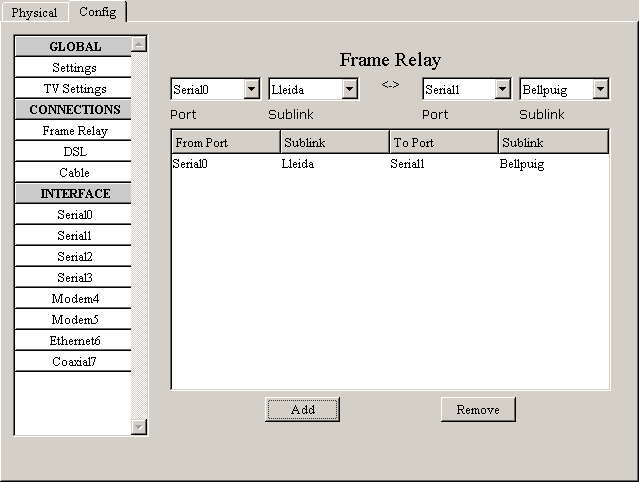Open Coaxial7 interface settings

(x=74, y=362)
